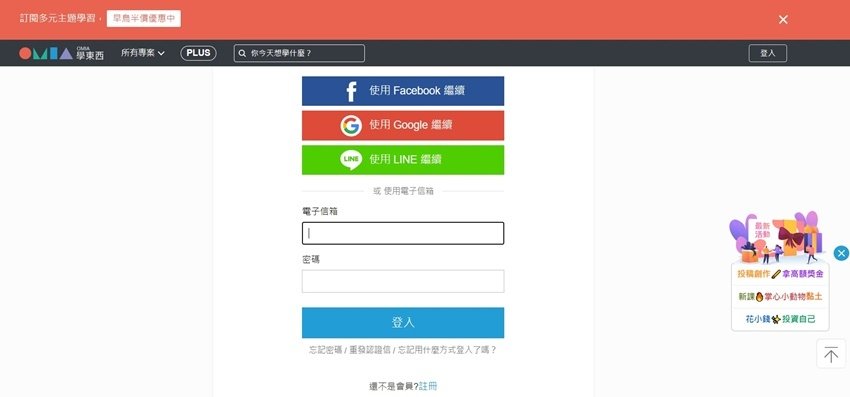Screen dimensions: 850x397
Task: Click the 電子信箱 input field
Action: (403, 233)
